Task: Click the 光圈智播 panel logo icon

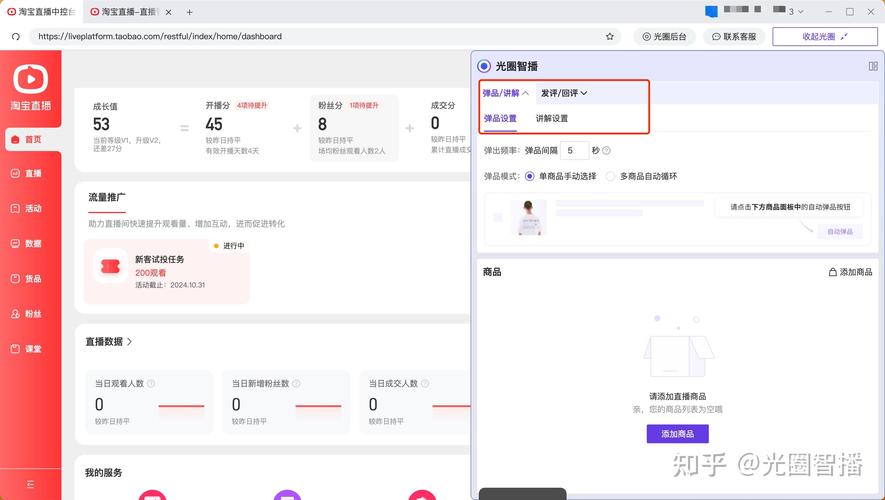Action: click(x=484, y=66)
